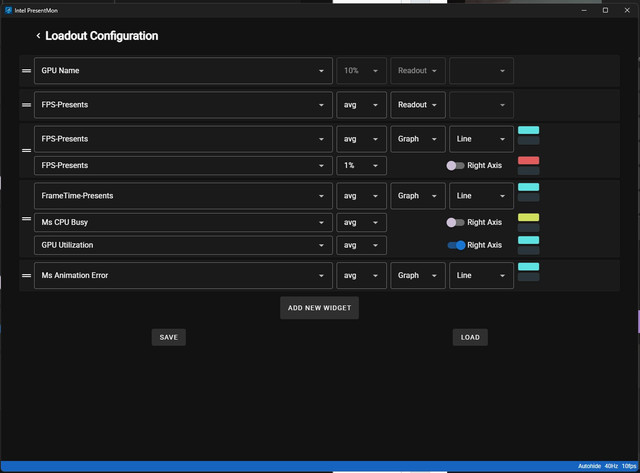Open Line style dropdown for FrameTime-Presents
The image size is (640, 473).
[x=481, y=196]
